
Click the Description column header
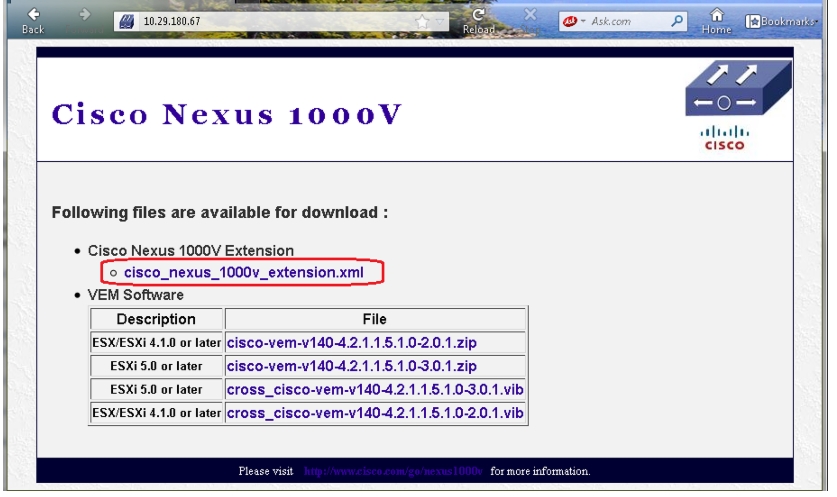point(156,319)
